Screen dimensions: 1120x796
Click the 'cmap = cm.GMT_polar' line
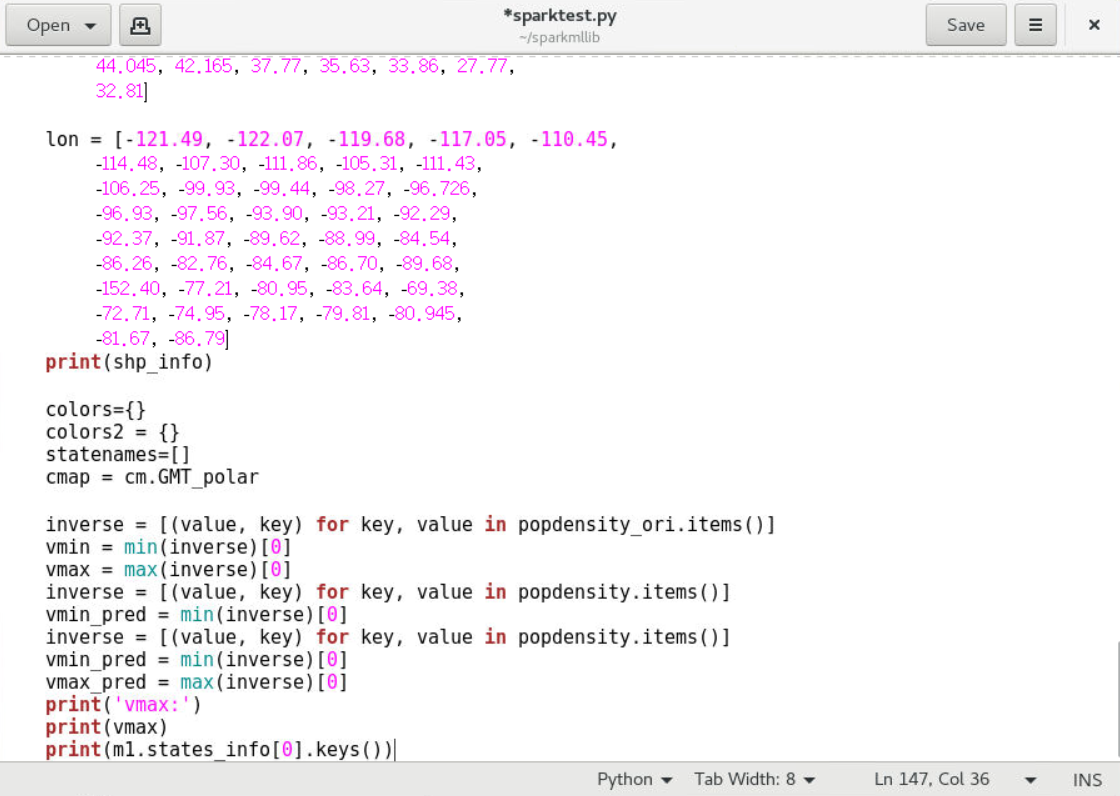point(152,477)
